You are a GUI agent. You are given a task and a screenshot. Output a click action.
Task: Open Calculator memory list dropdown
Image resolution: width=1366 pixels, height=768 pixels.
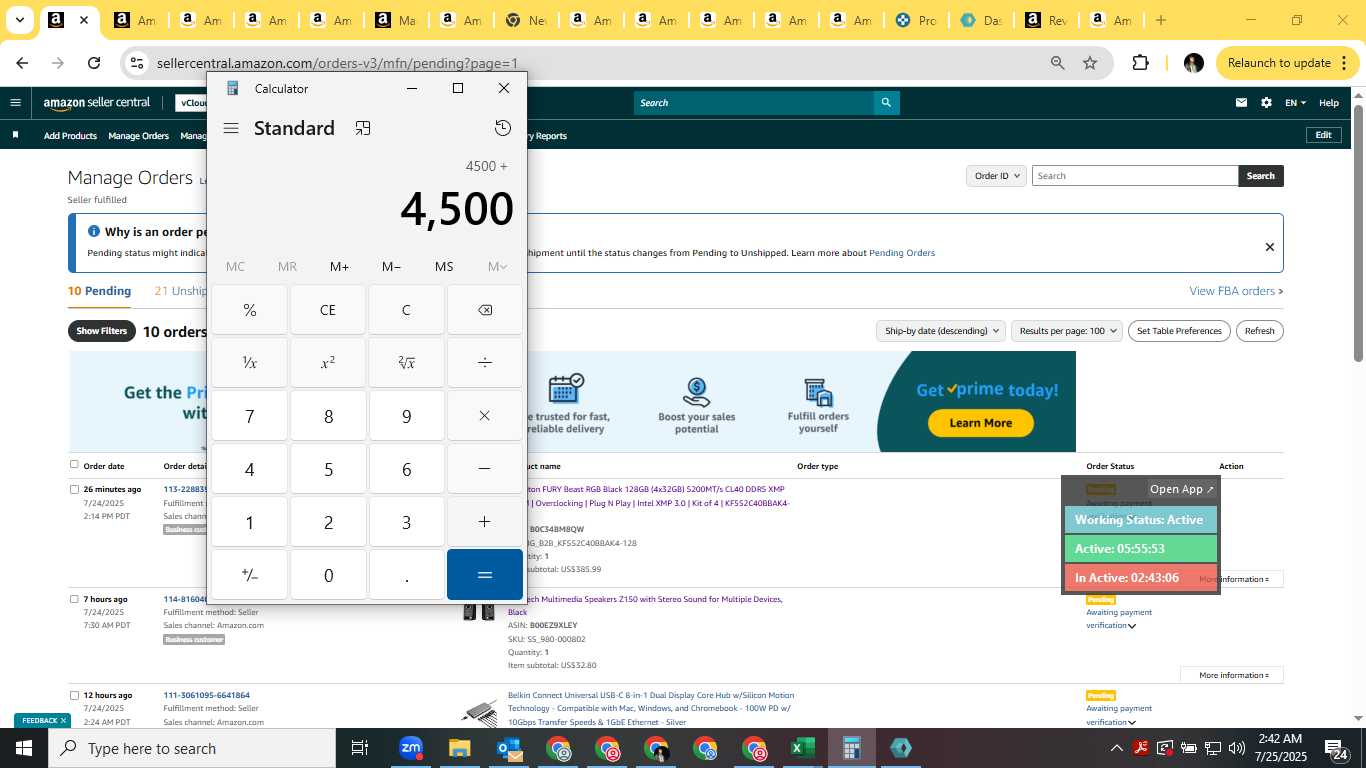coord(497,266)
